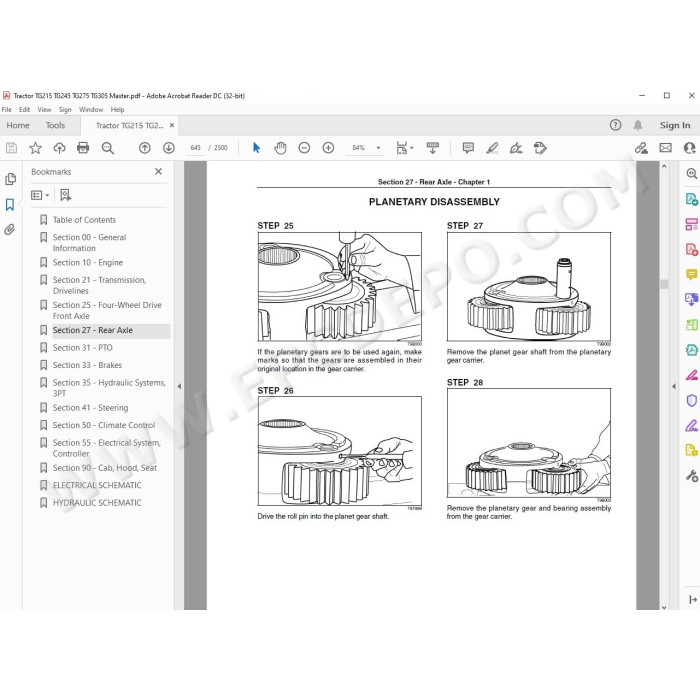Screen dimensions: 700x700
Task: Click the scrolling mode keyboard icon
Action: (x=433, y=148)
